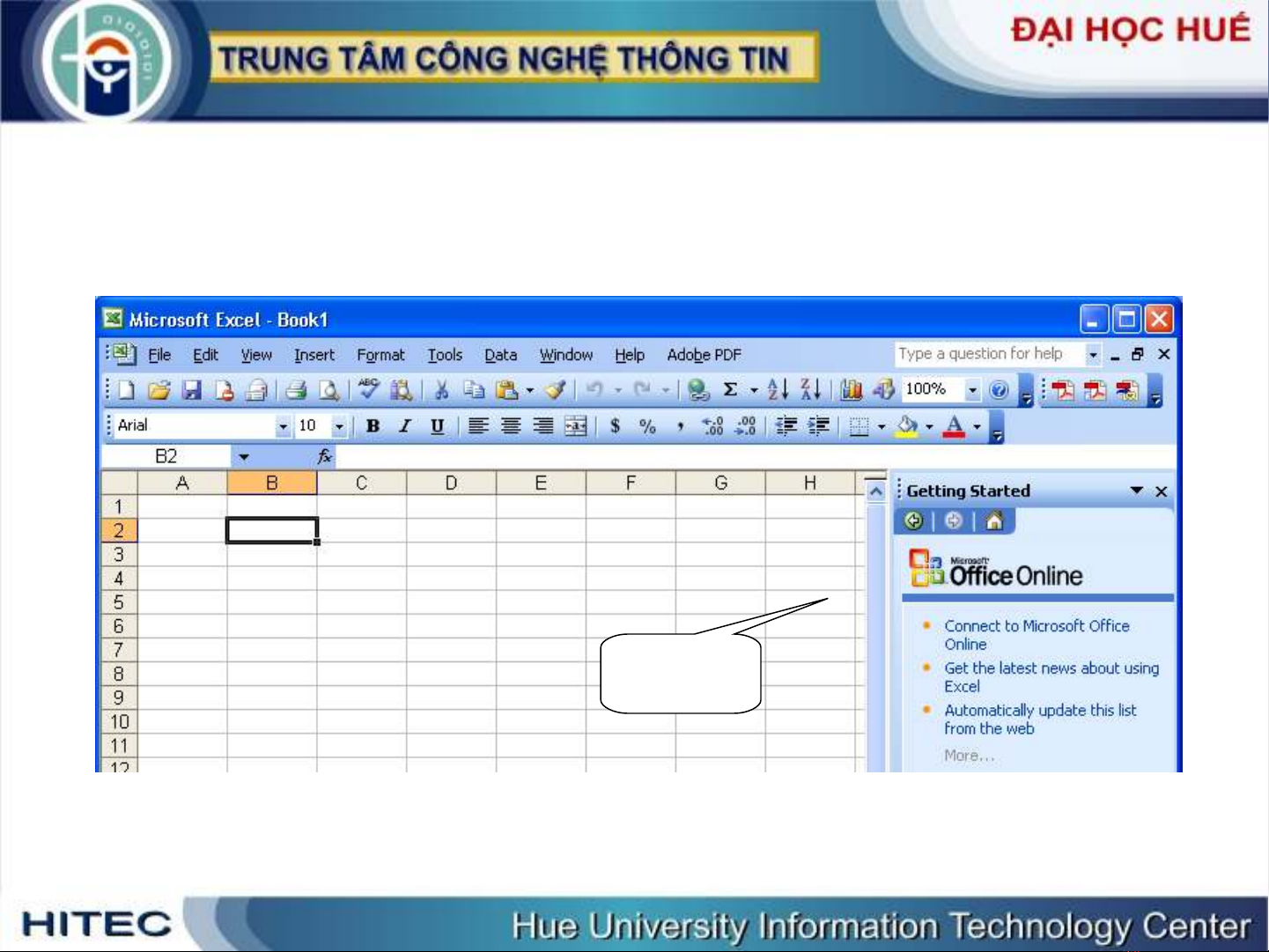Open the Arial font name dropdown
Image resolution: width=1269 pixels, height=952 pixels.
283,426
